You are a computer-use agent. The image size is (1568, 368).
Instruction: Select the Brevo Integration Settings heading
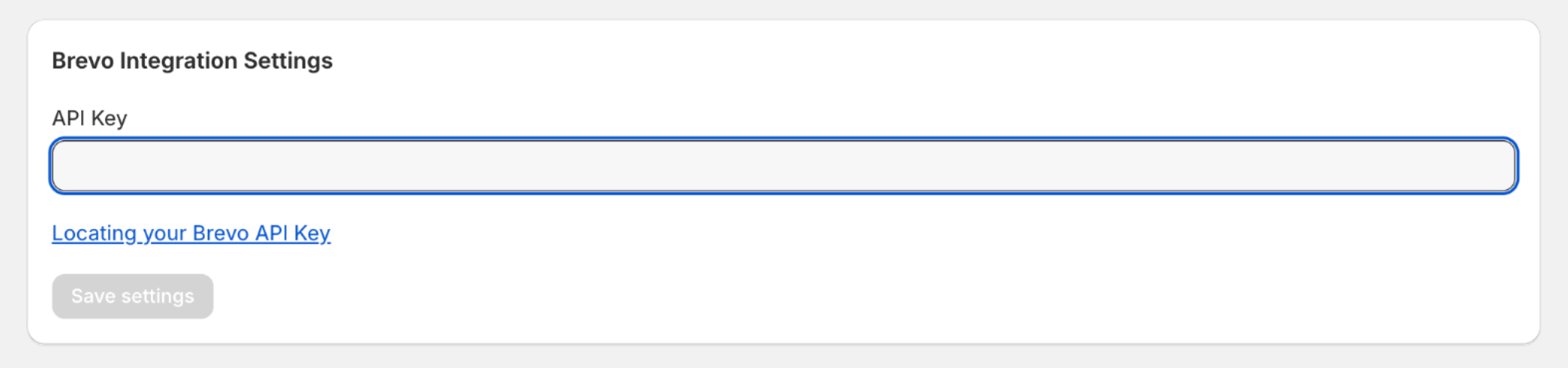192,61
